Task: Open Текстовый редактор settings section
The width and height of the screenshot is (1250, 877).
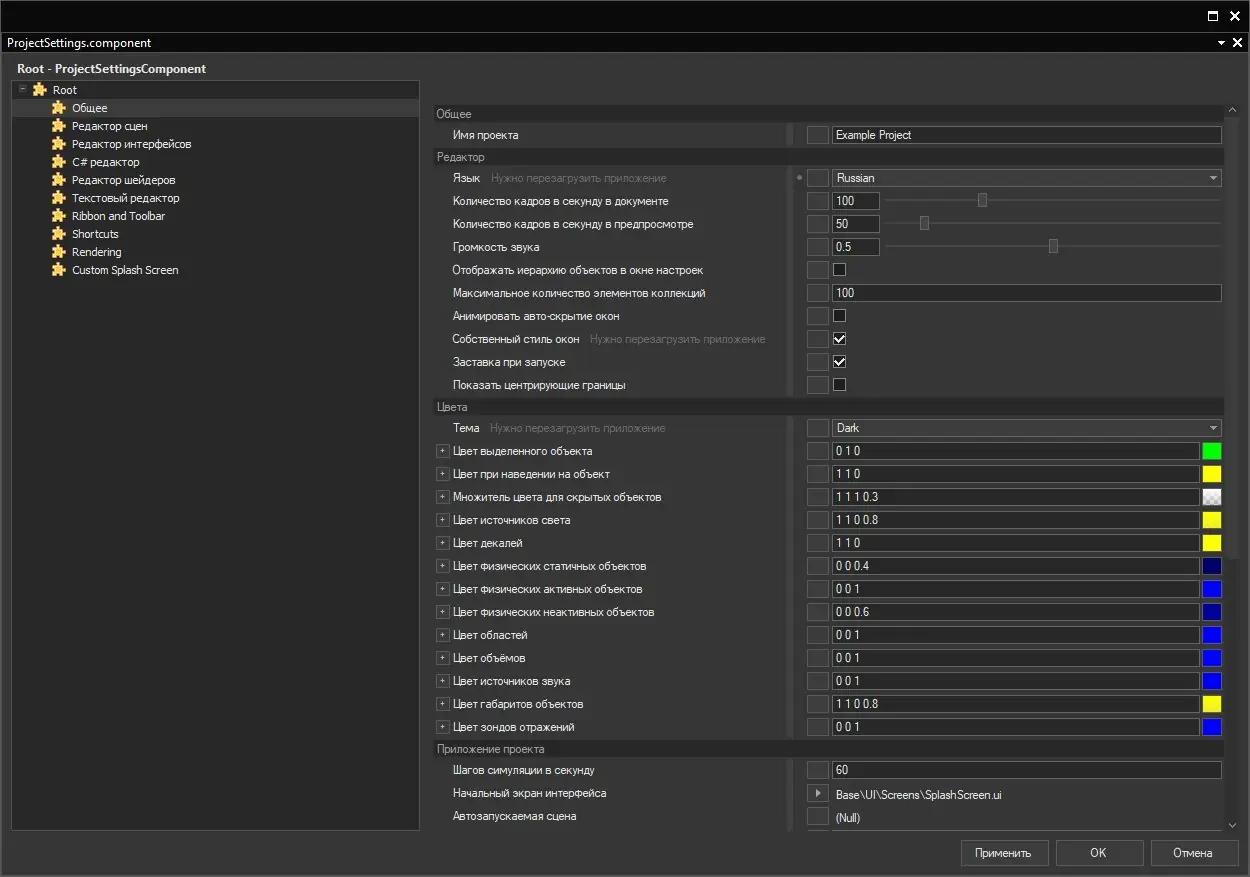Action: (x=126, y=198)
